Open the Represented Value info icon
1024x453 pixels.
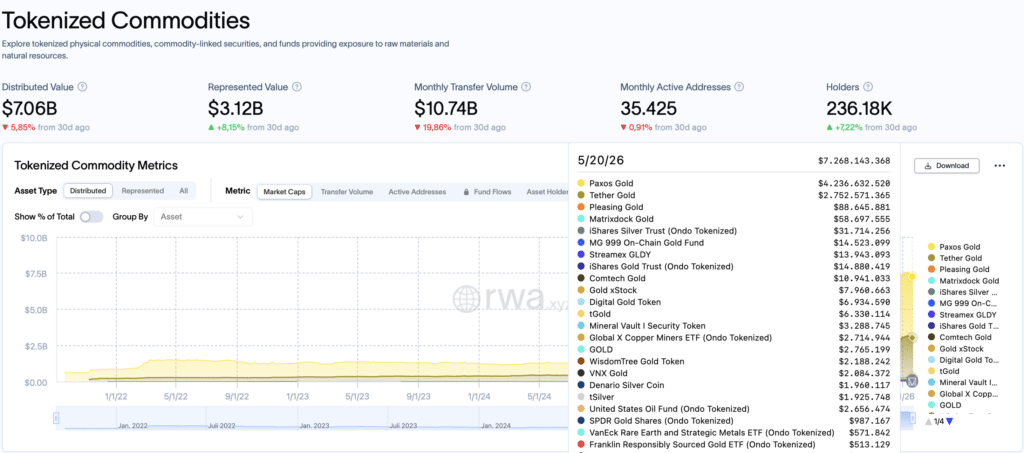(x=297, y=87)
